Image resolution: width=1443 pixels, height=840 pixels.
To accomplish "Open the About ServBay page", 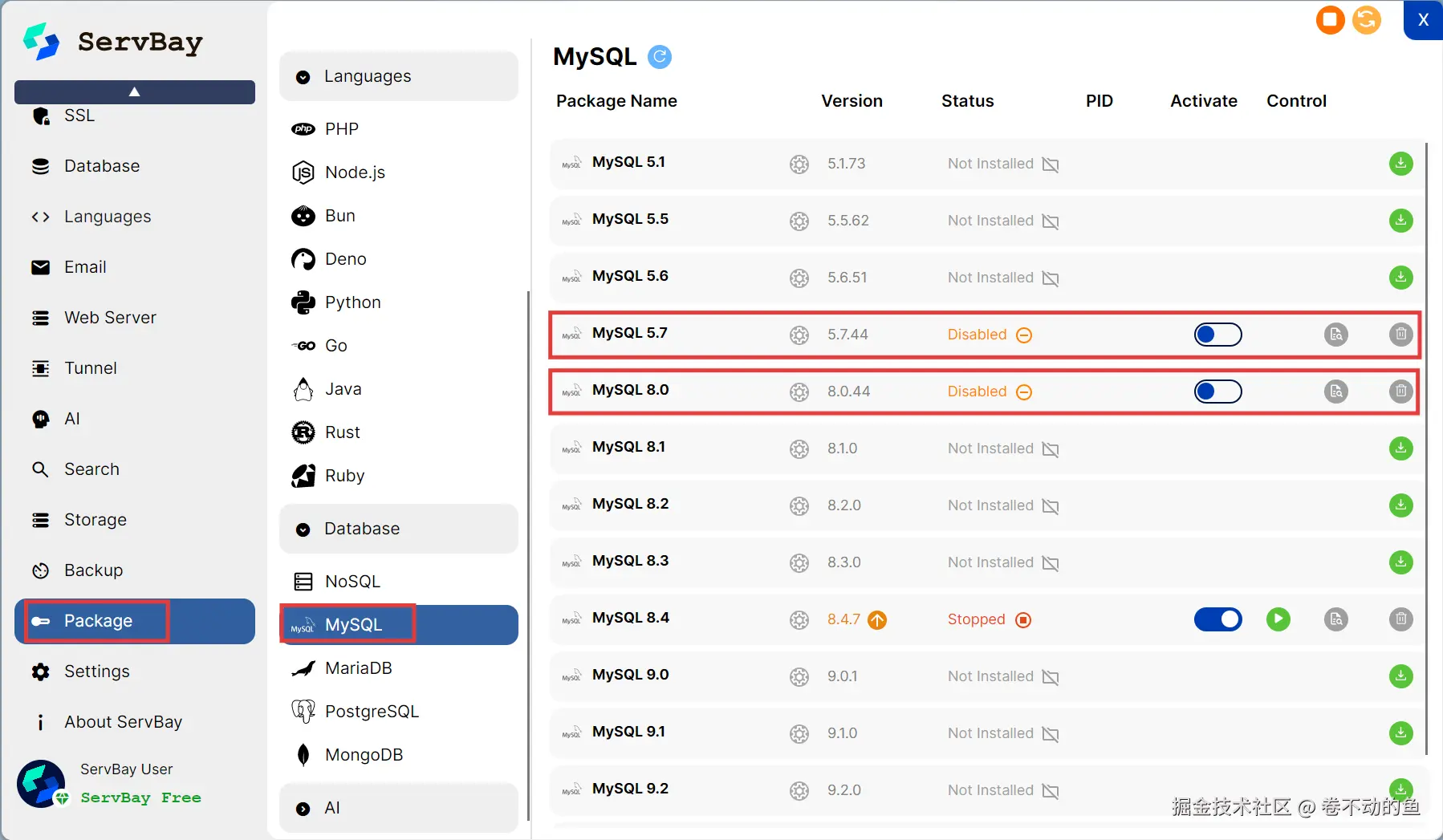I will pyautogui.click(x=123, y=722).
